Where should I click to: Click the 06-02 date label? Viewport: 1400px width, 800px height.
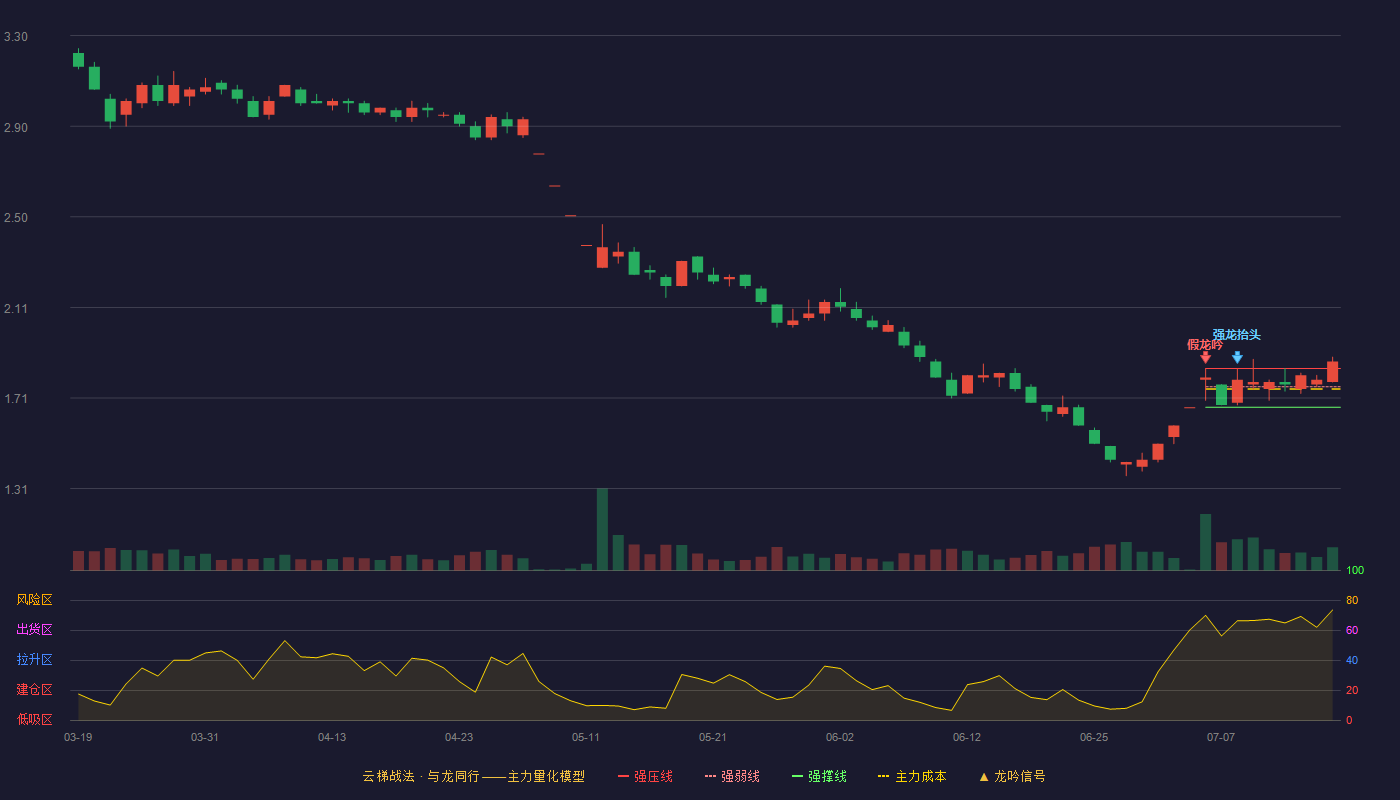840,737
